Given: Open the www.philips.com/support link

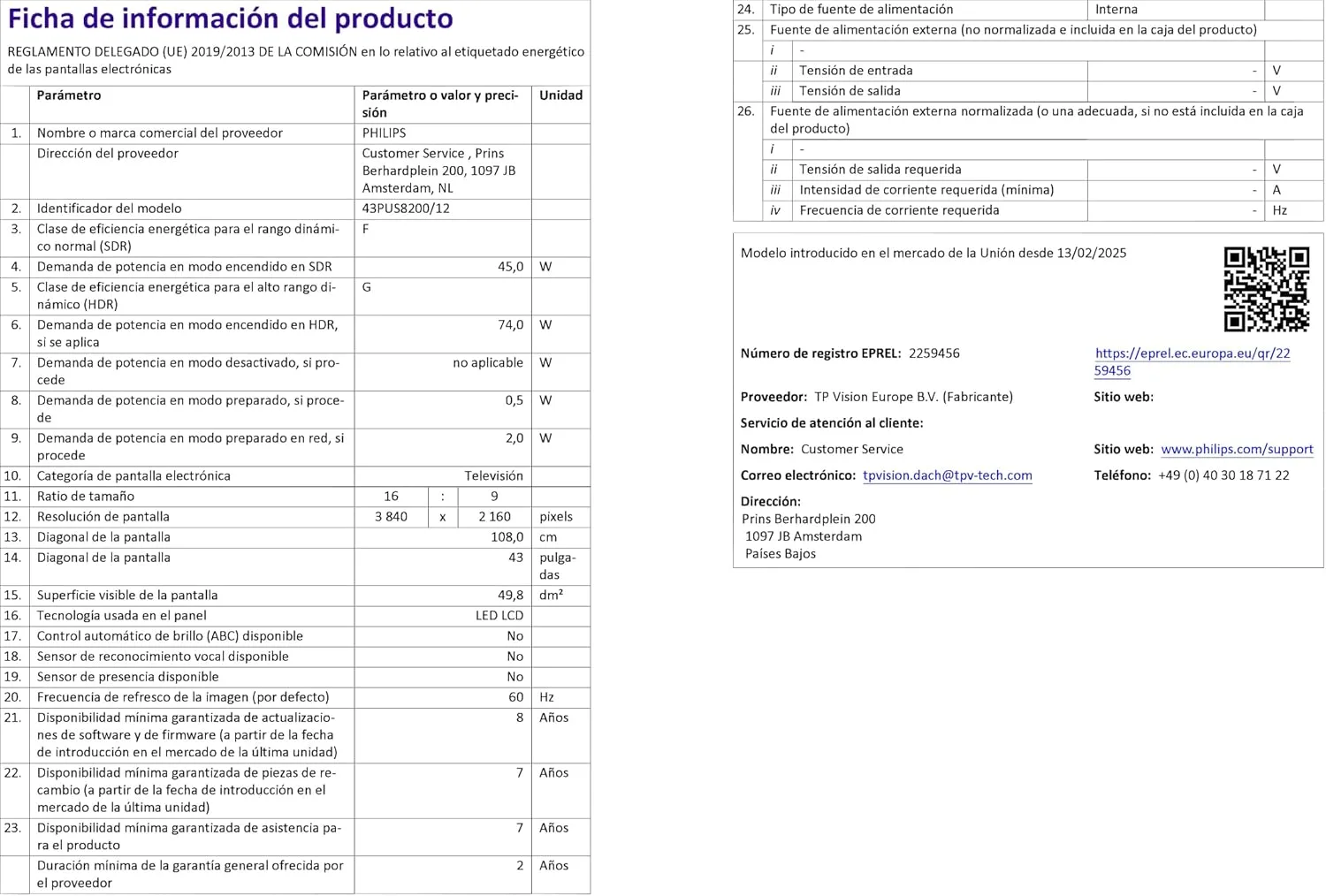Looking at the screenshot, I should pos(1237,449).
